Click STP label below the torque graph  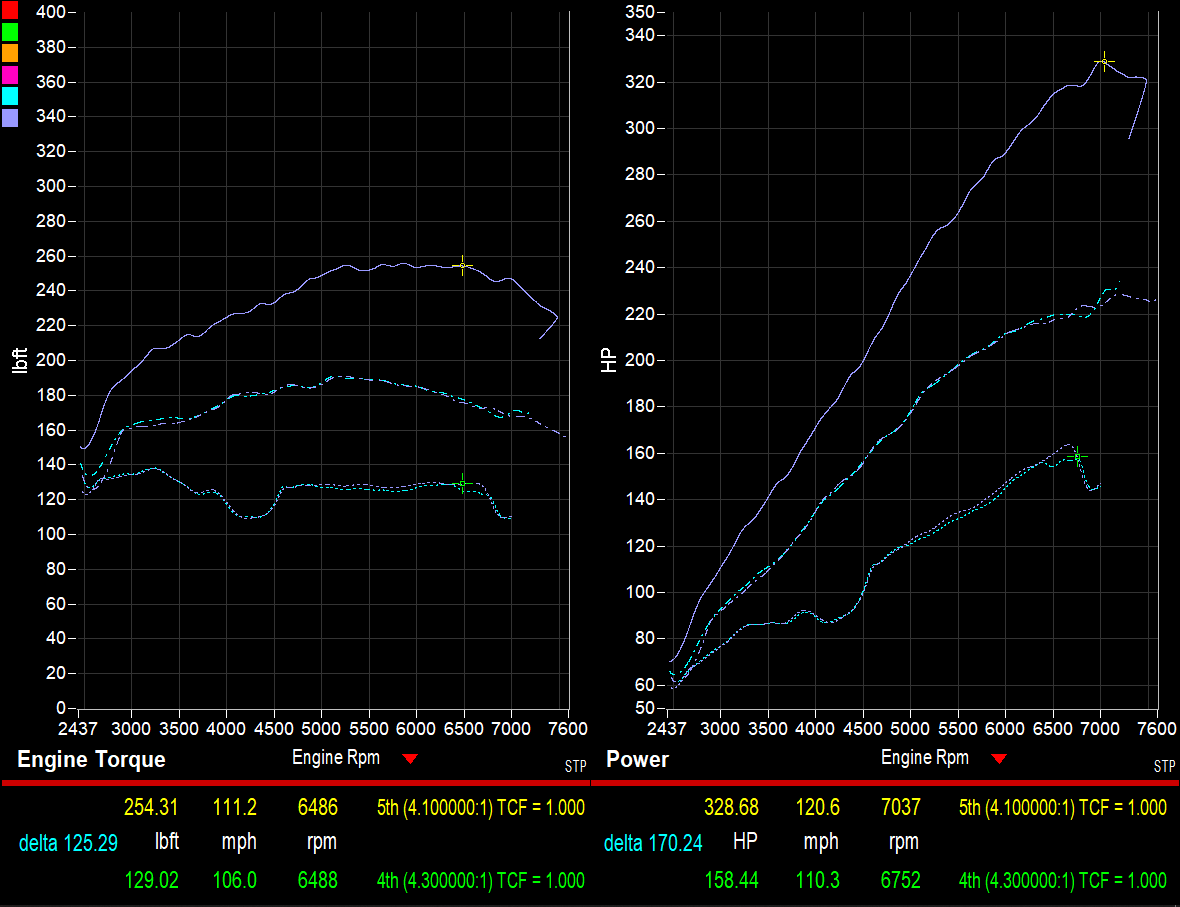click(575, 767)
